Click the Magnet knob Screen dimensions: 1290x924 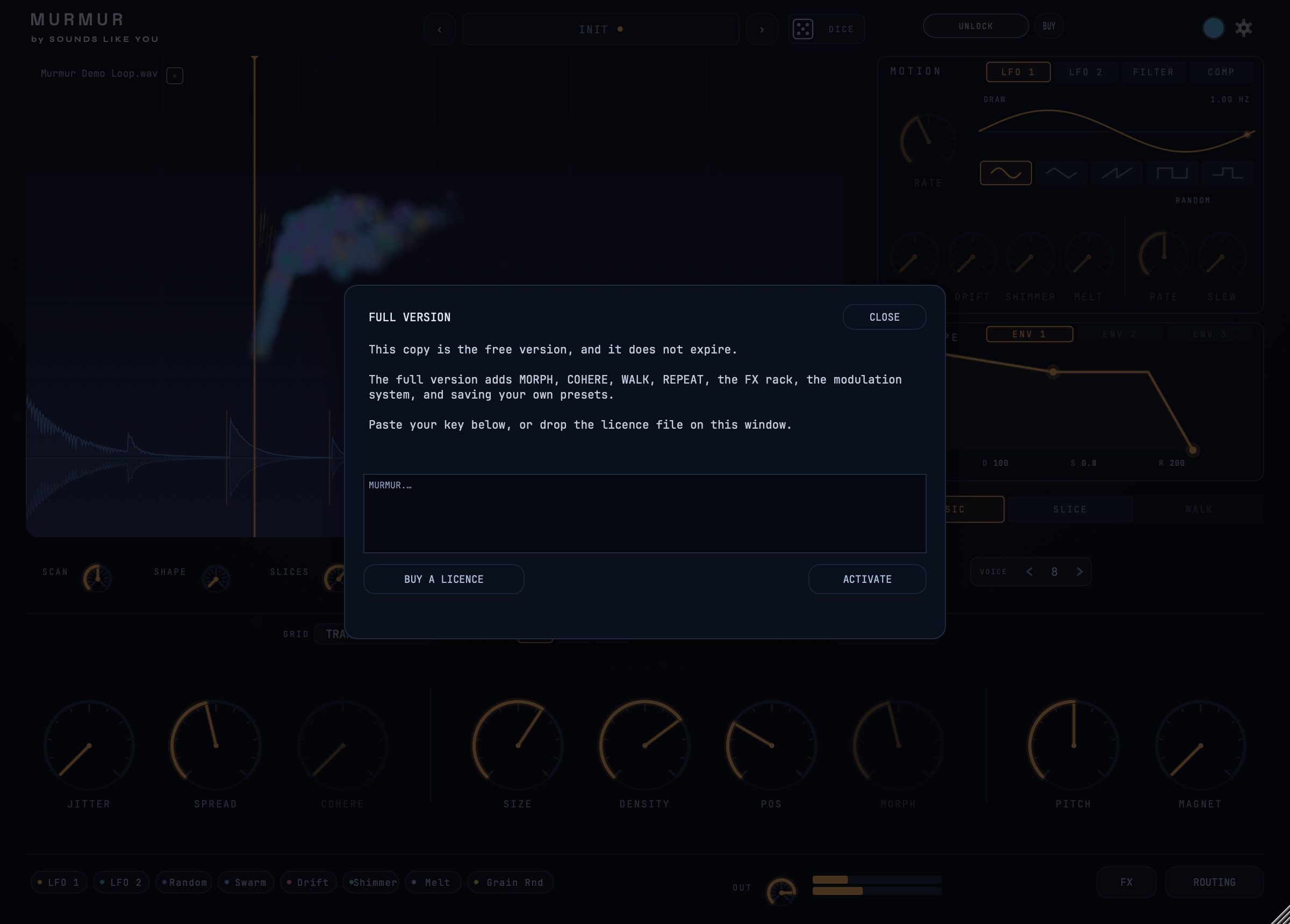(1200, 745)
